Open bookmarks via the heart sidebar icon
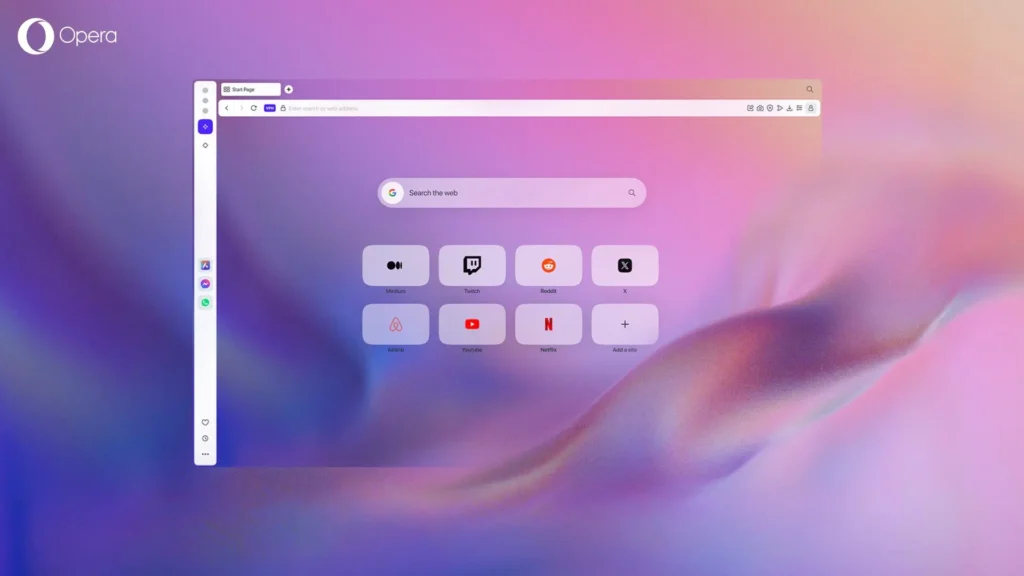The width and height of the screenshot is (1024, 576). tap(205, 423)
